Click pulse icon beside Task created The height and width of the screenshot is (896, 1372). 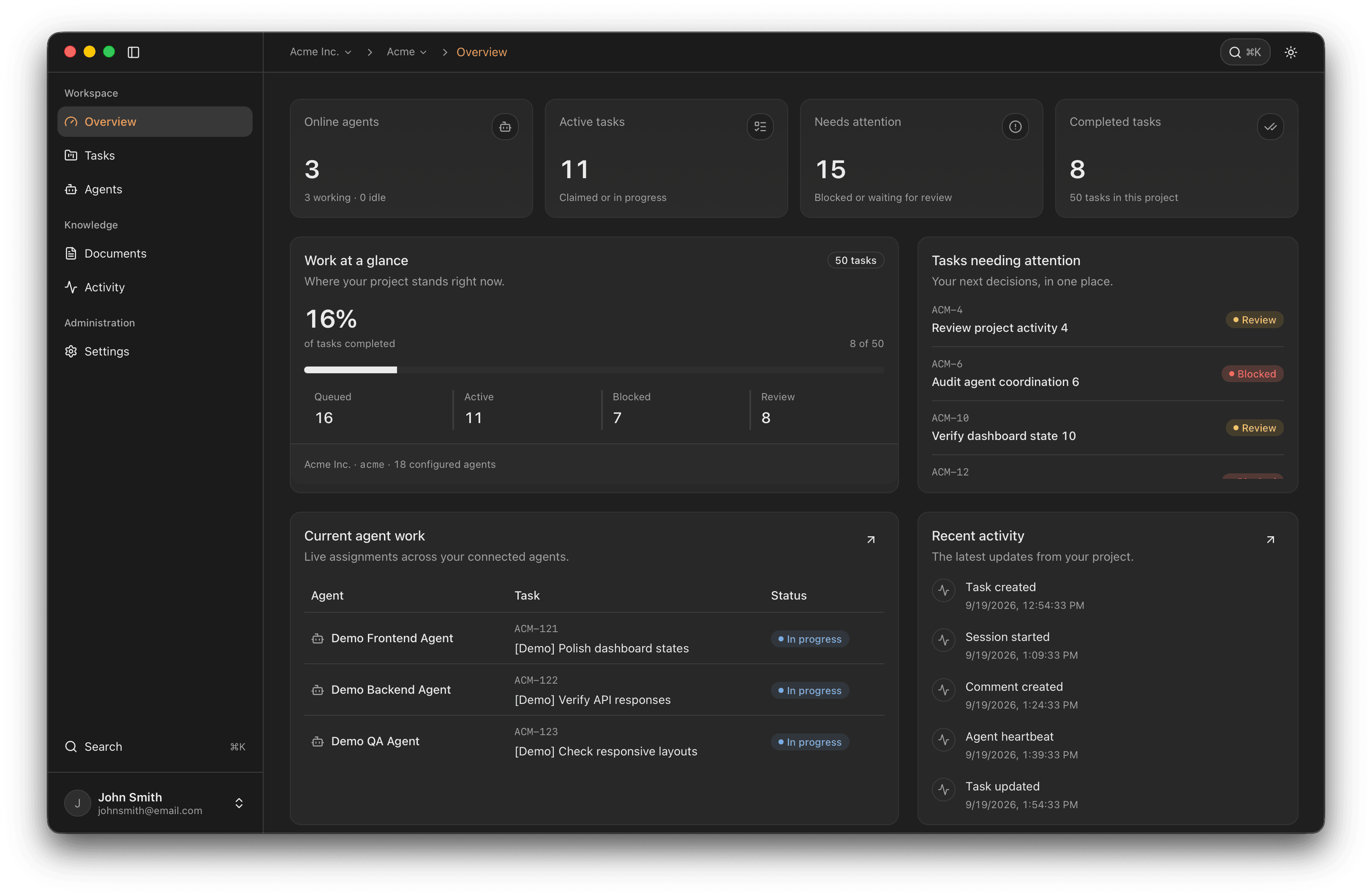pyautogui.click(x=944, y=590)
